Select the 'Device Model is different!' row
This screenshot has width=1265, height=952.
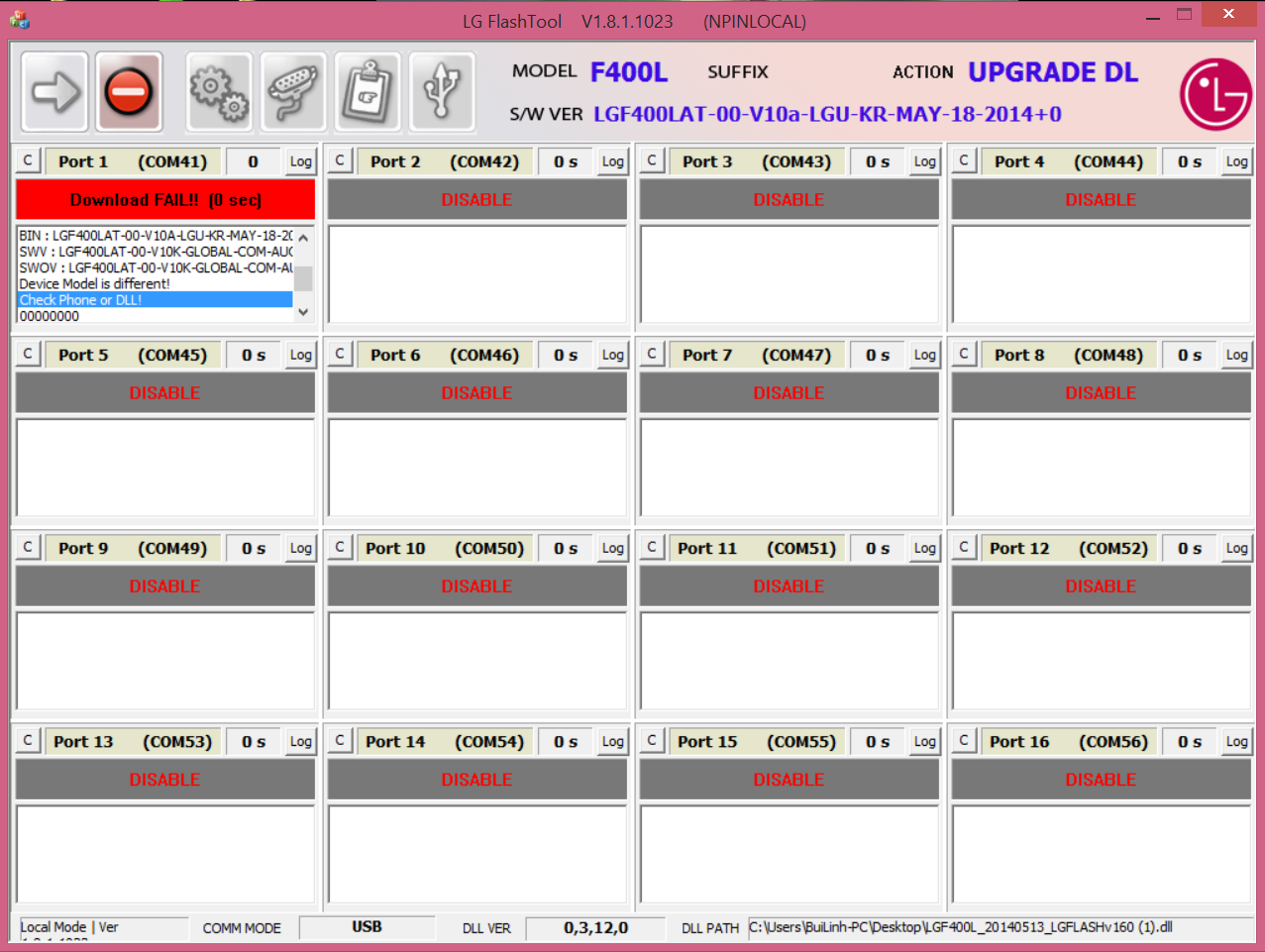point(156,283)
